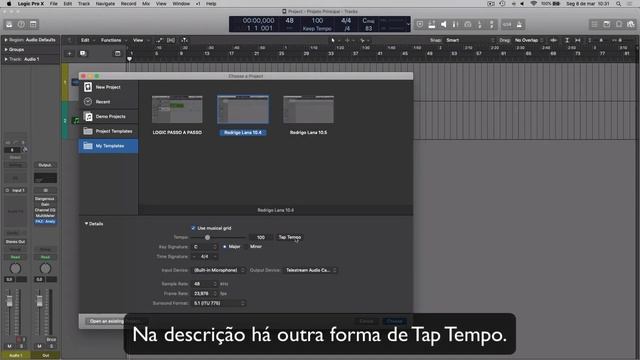This screenshot has height=360, width=640.
Task: Open the Apple menu
Action: pos(9,4)
